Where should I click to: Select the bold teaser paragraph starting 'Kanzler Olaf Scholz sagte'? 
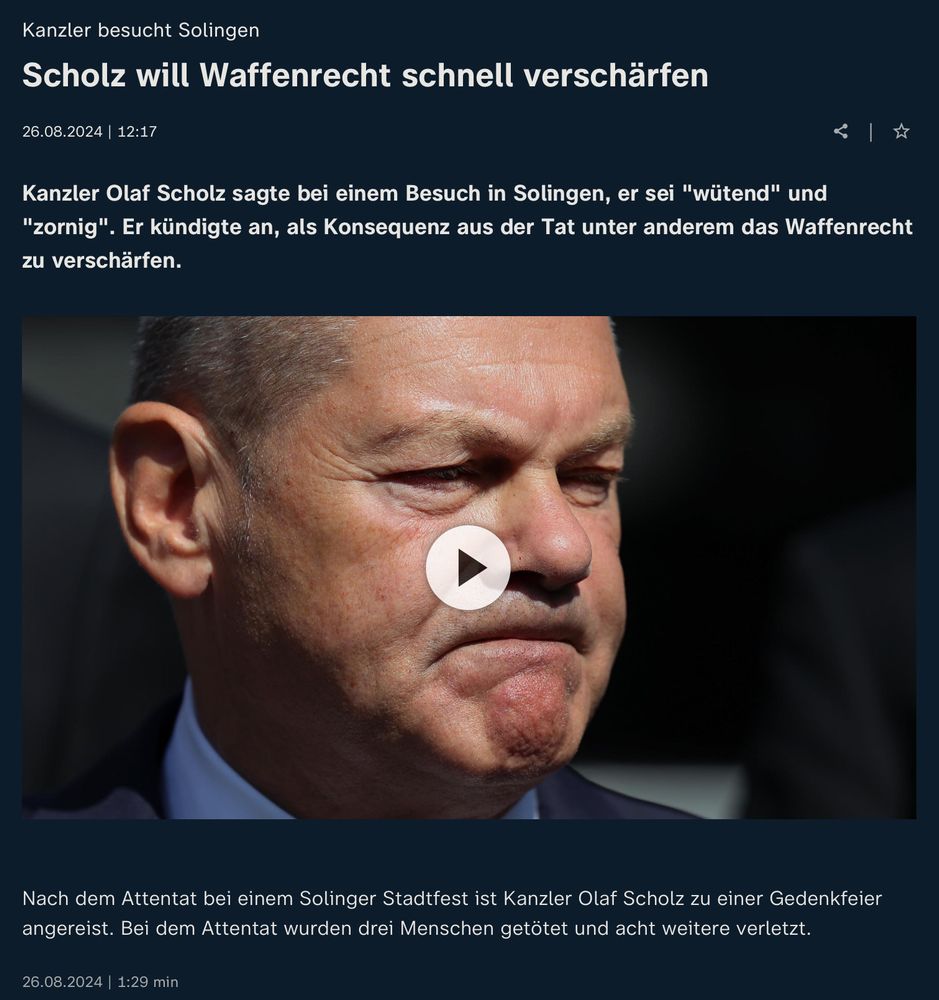click(468, 226)
